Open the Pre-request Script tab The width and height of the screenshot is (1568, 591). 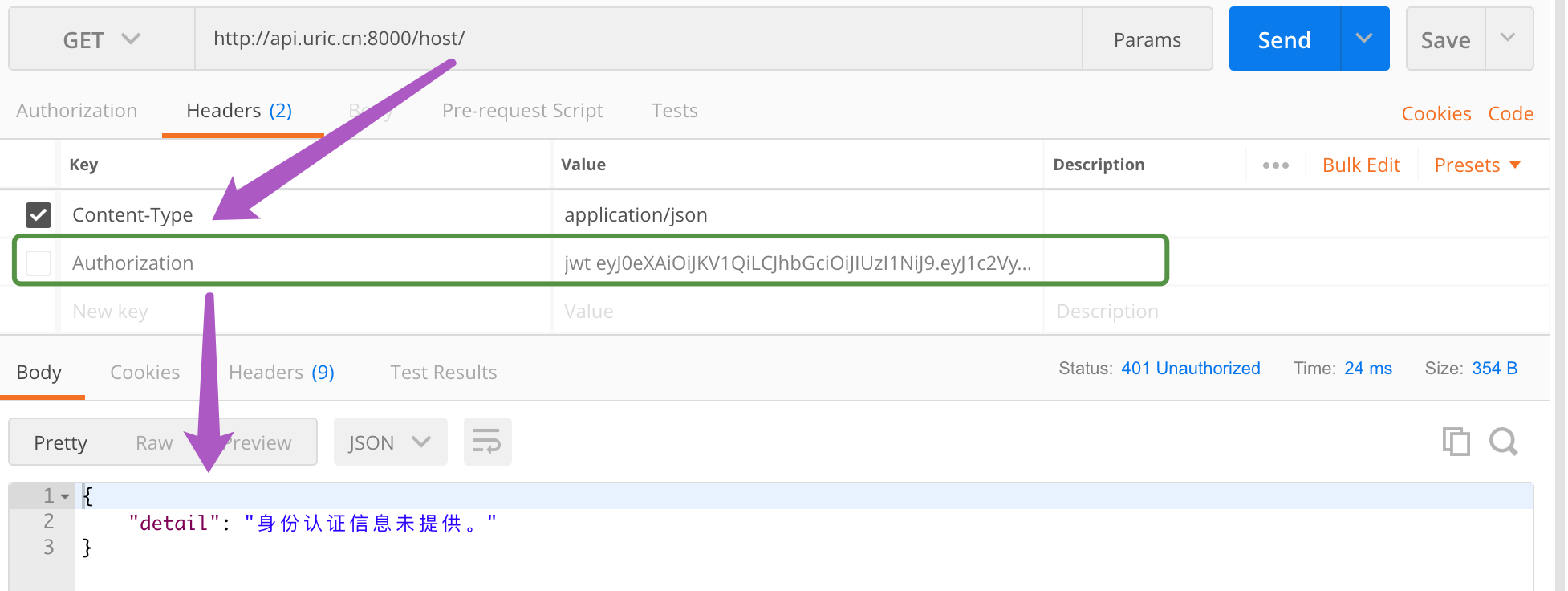click(x=522, y=111)
